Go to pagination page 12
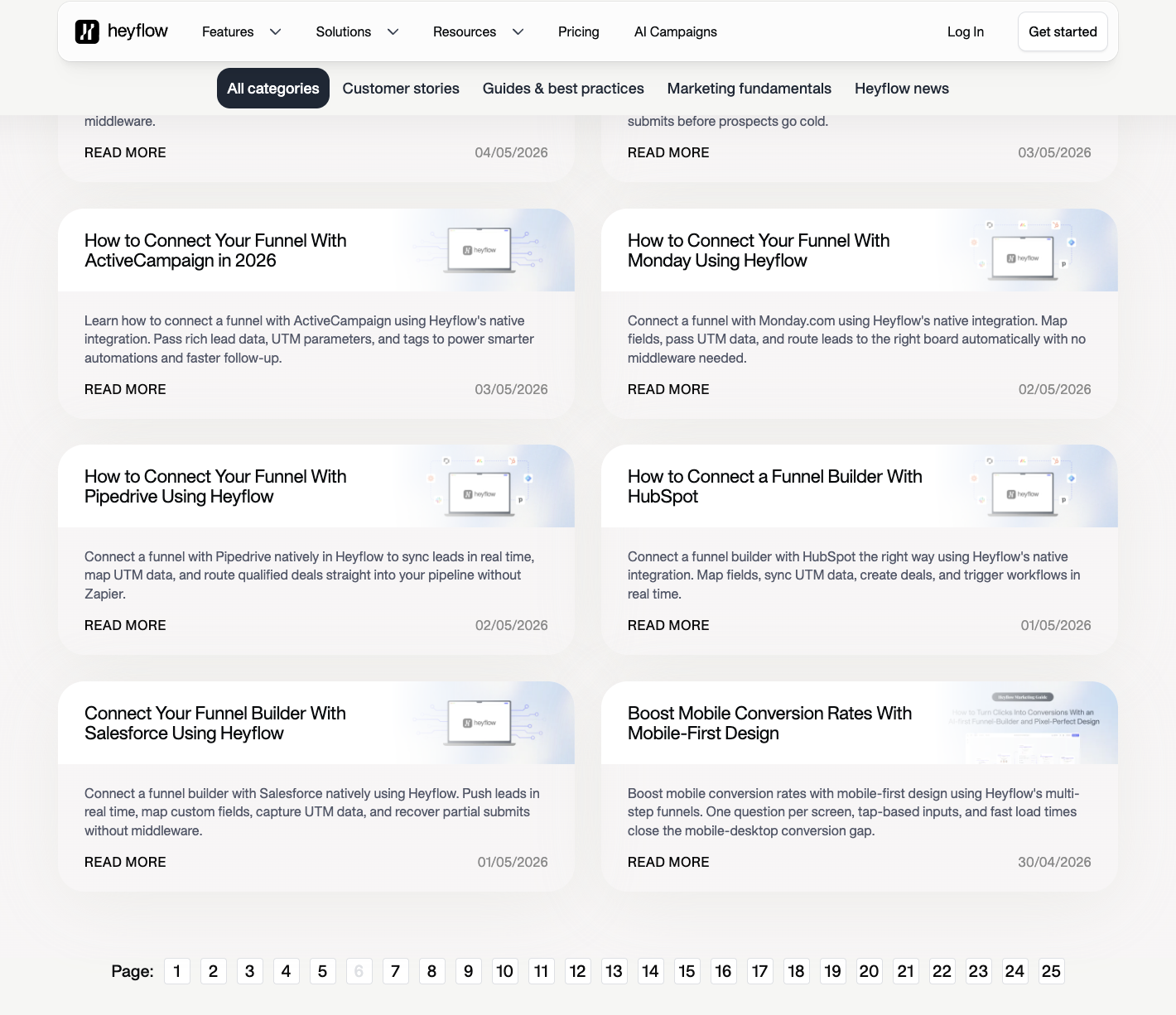 click(x=578, y=971)
